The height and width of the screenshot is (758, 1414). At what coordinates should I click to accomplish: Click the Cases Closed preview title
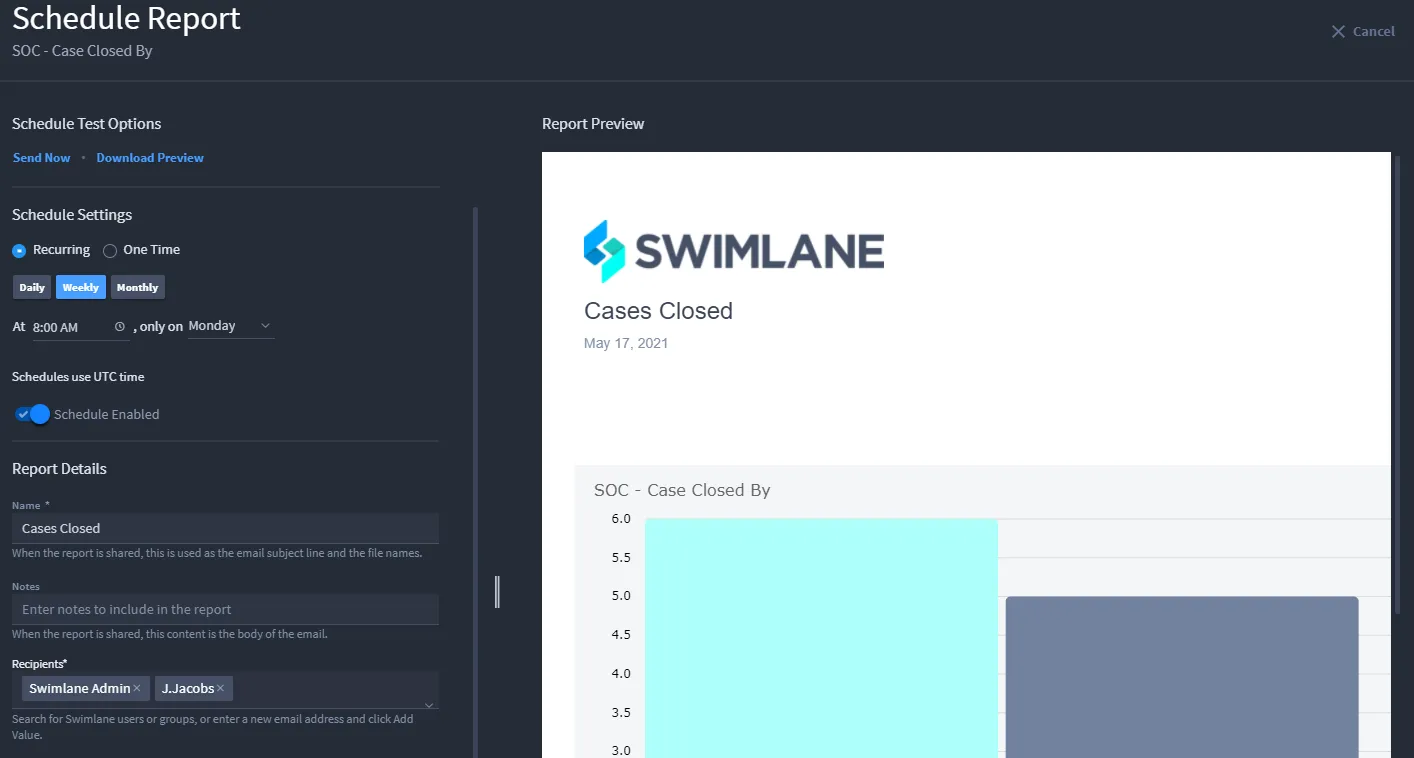658,311
